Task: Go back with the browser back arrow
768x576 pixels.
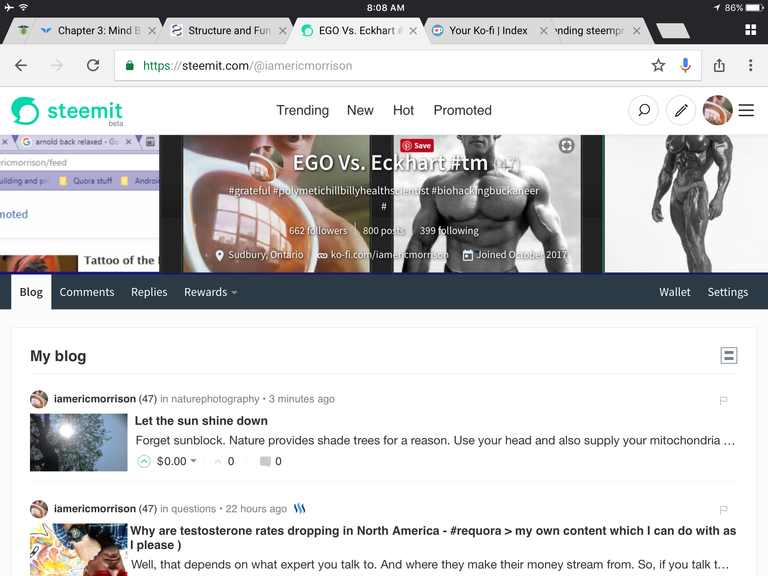Action: pyautogui.click(x=21, y=66)
